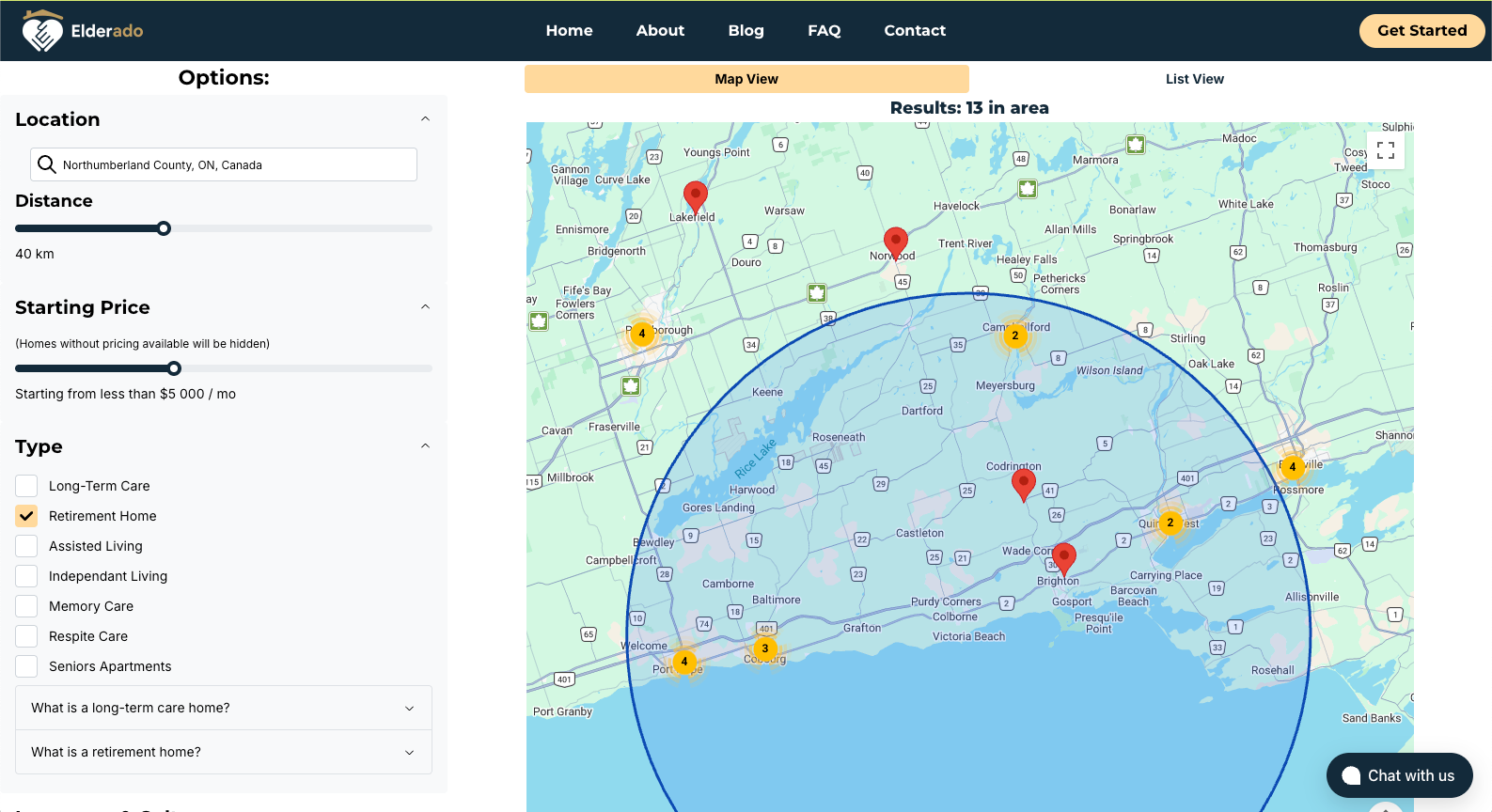The height and width of the screenshot is (812, 1492).
Task: Expand the Port Hope cluster of 4
Action: 684,662
